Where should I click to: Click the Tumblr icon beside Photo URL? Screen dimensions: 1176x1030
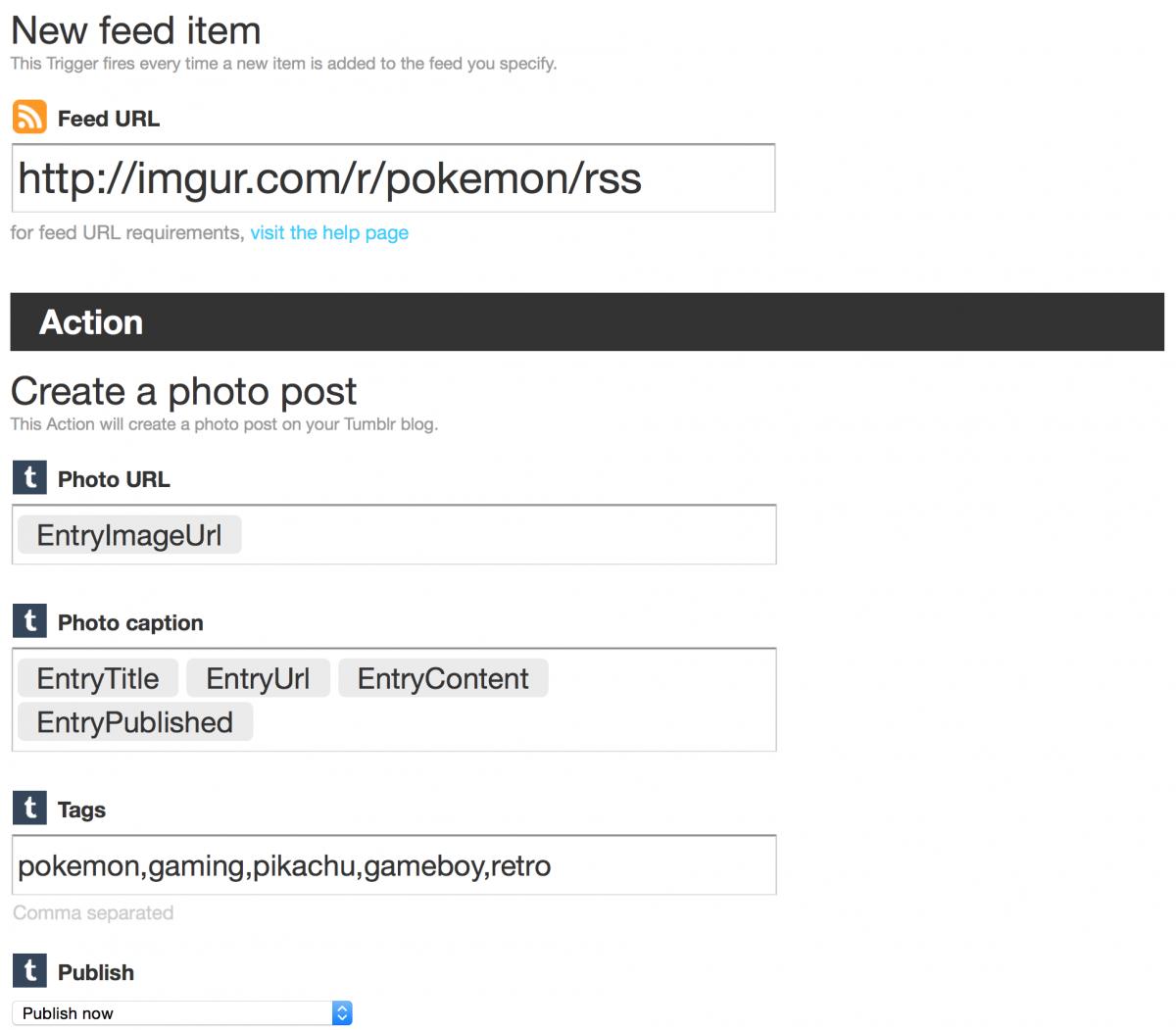click(x=29, y=477)
